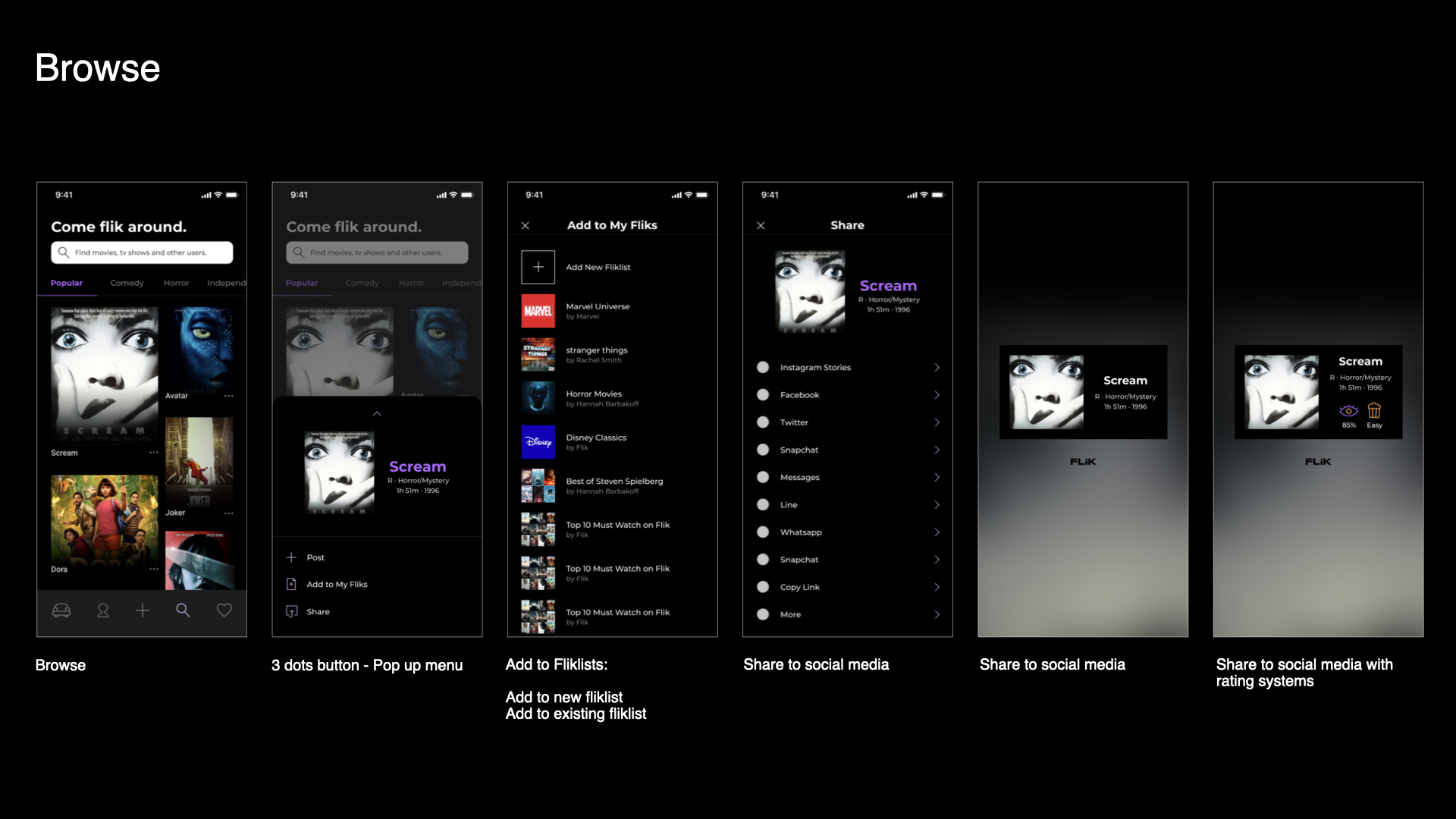
Task: Click the Add to My Fliks document icon
Action: pyautogui.click(x=291, y=584)
